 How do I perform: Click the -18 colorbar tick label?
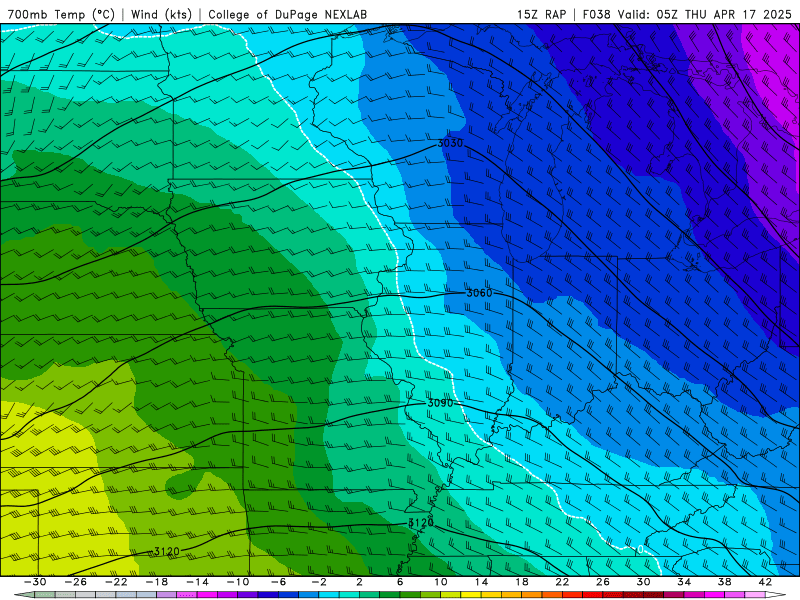tap(157, 582)
